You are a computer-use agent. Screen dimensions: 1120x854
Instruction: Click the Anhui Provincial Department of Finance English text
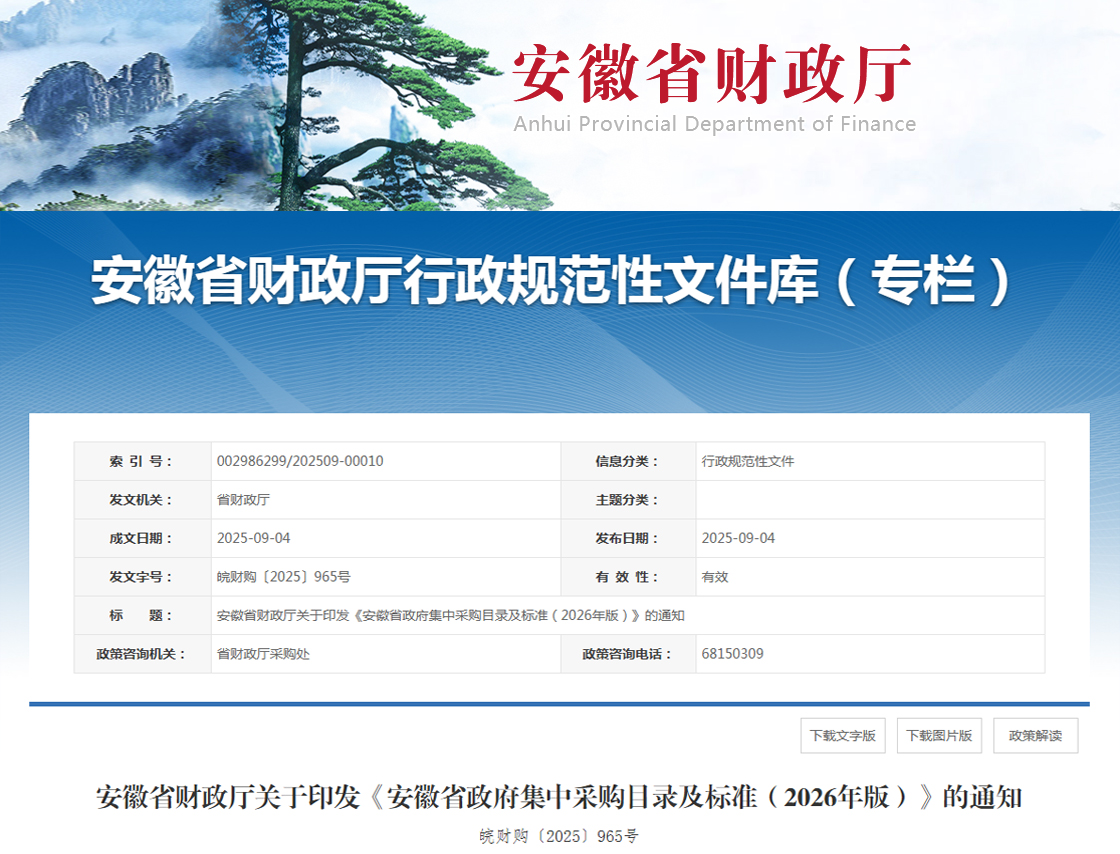715,124
